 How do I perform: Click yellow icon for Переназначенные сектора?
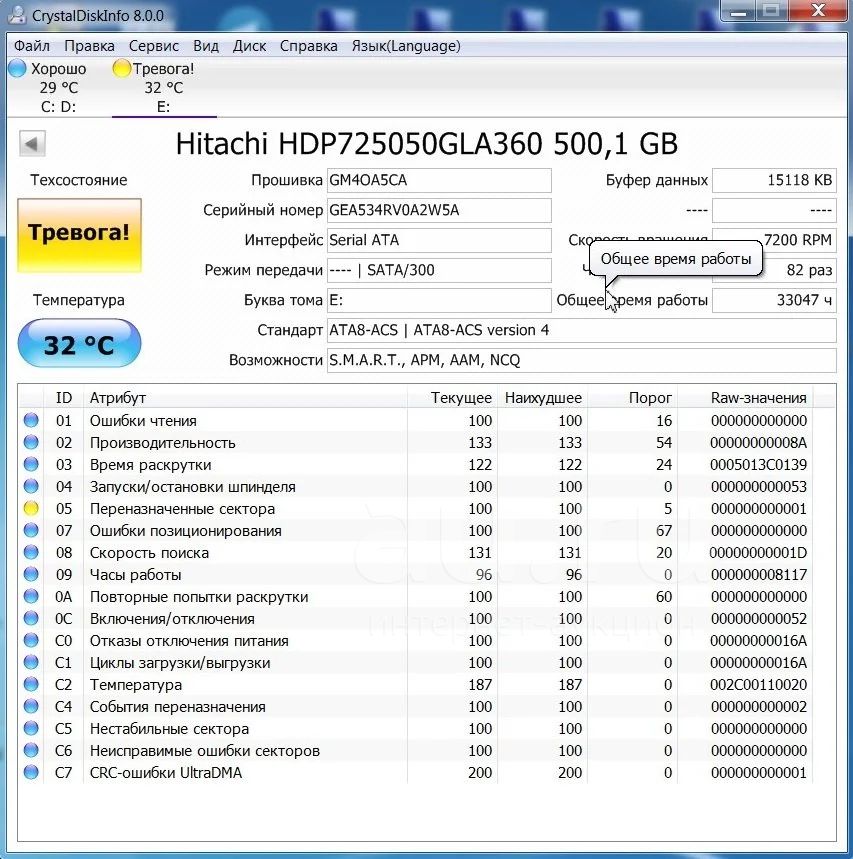31,508
